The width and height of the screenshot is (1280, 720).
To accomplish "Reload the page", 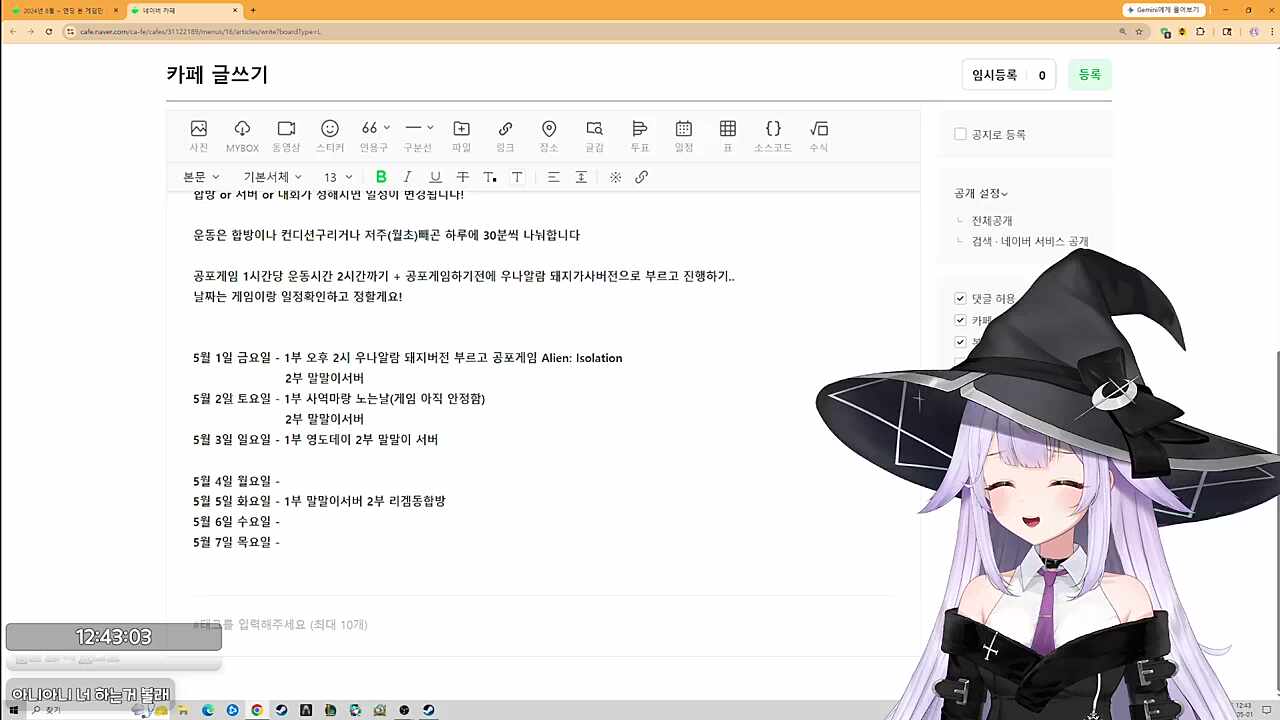I will [48, 31].
